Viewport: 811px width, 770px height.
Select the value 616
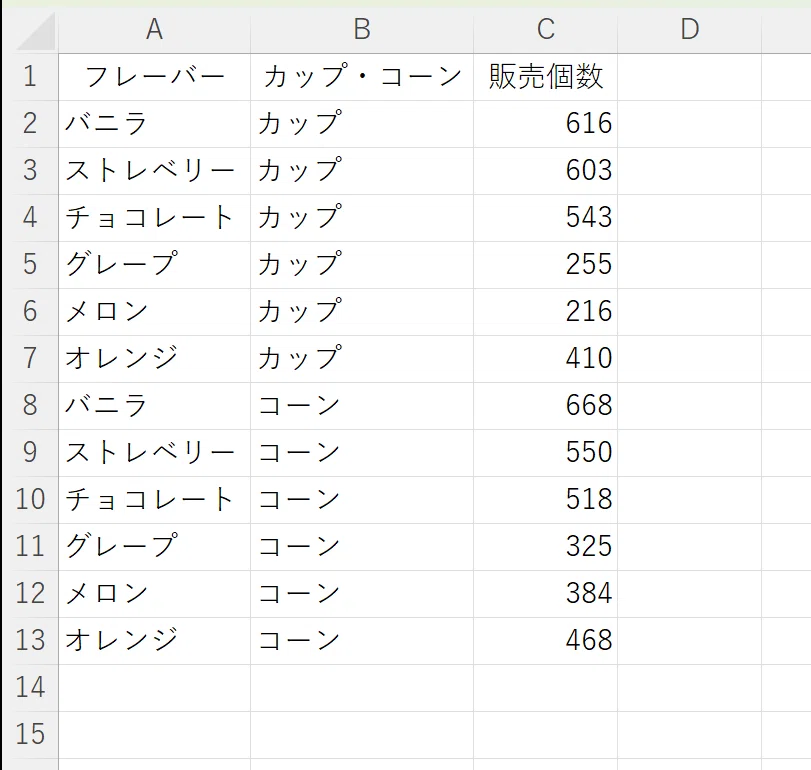point(546,124)
